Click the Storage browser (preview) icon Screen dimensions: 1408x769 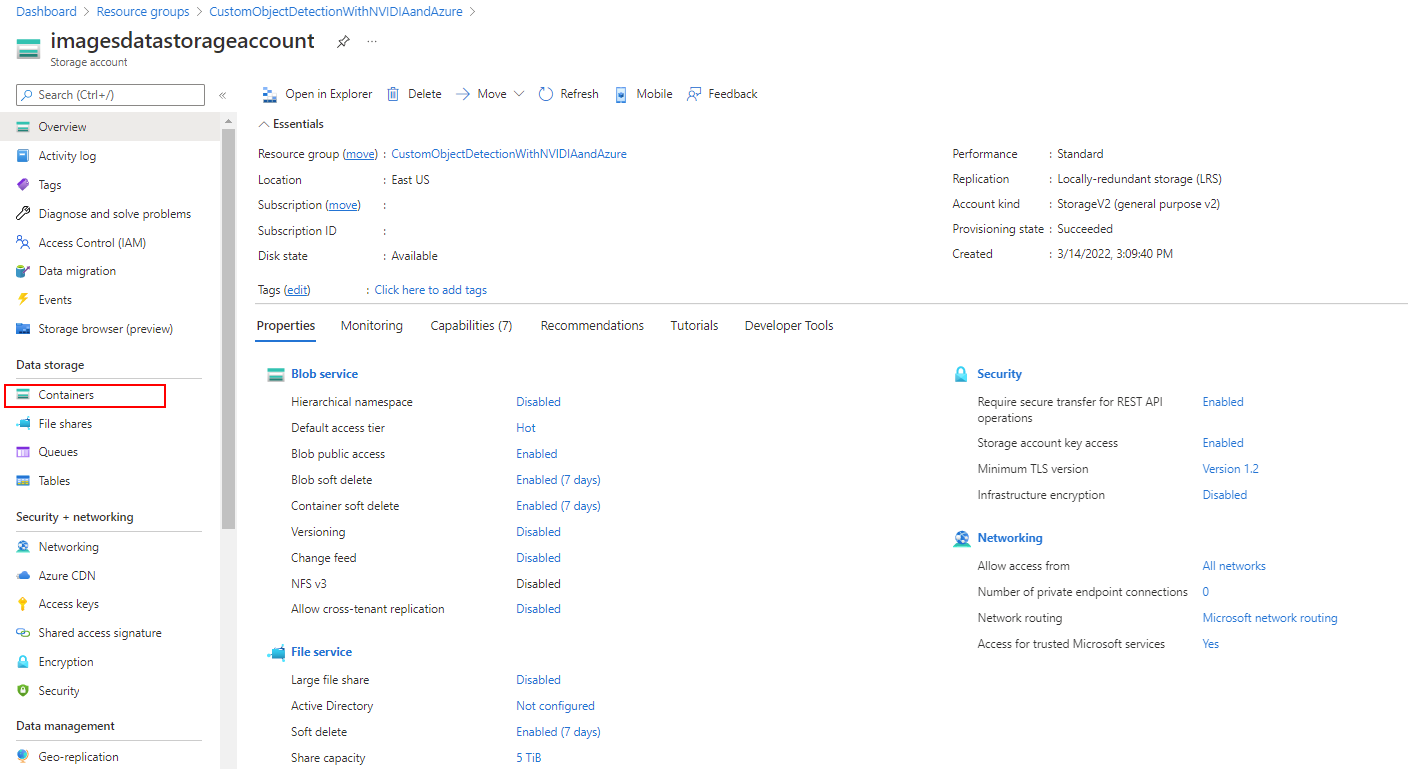(x=23, y=329)
